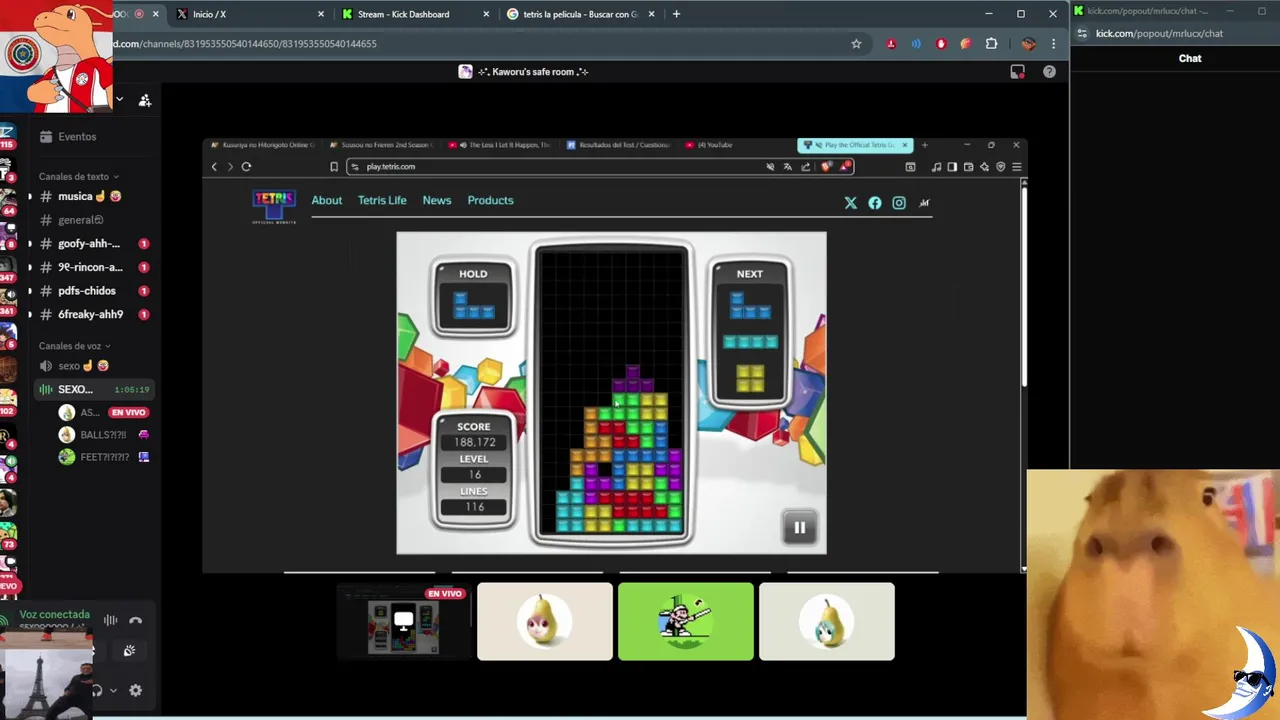The width and height of the screenshot is (1280, 720).
Task: Open the Products link on Tetris site
Action: [490, 200]
